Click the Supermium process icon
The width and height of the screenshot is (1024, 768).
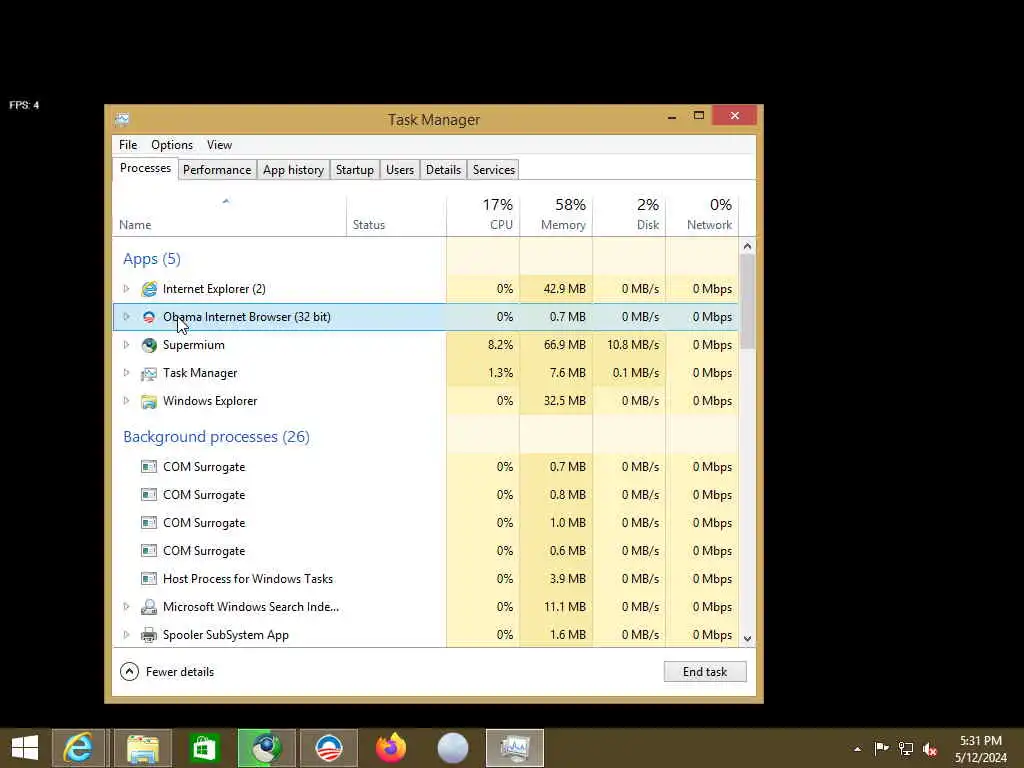click(x=149, y=345)
